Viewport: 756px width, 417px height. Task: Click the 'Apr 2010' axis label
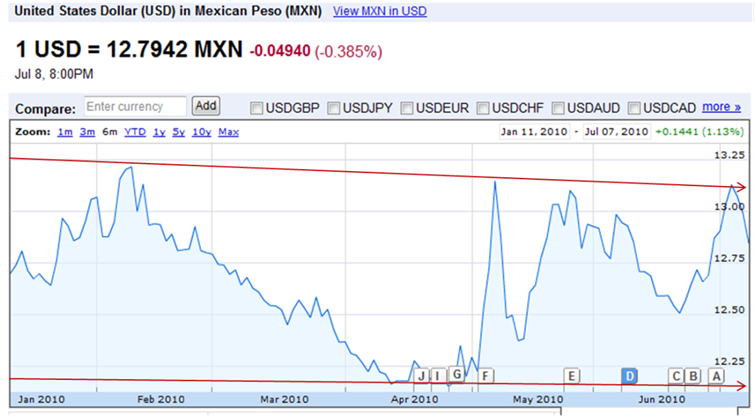[415, 399]
